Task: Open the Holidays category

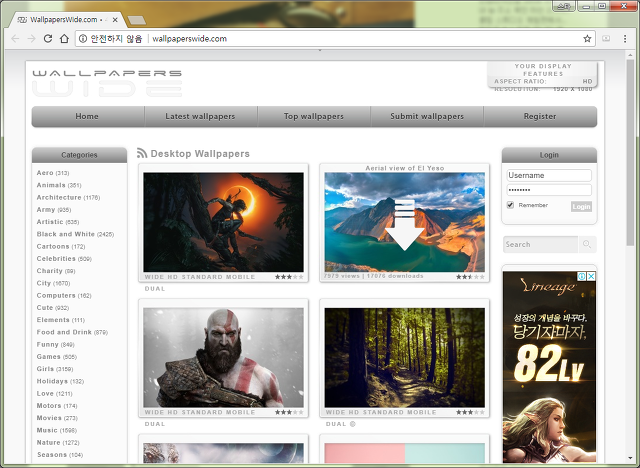Action: [x=60, y=381]
